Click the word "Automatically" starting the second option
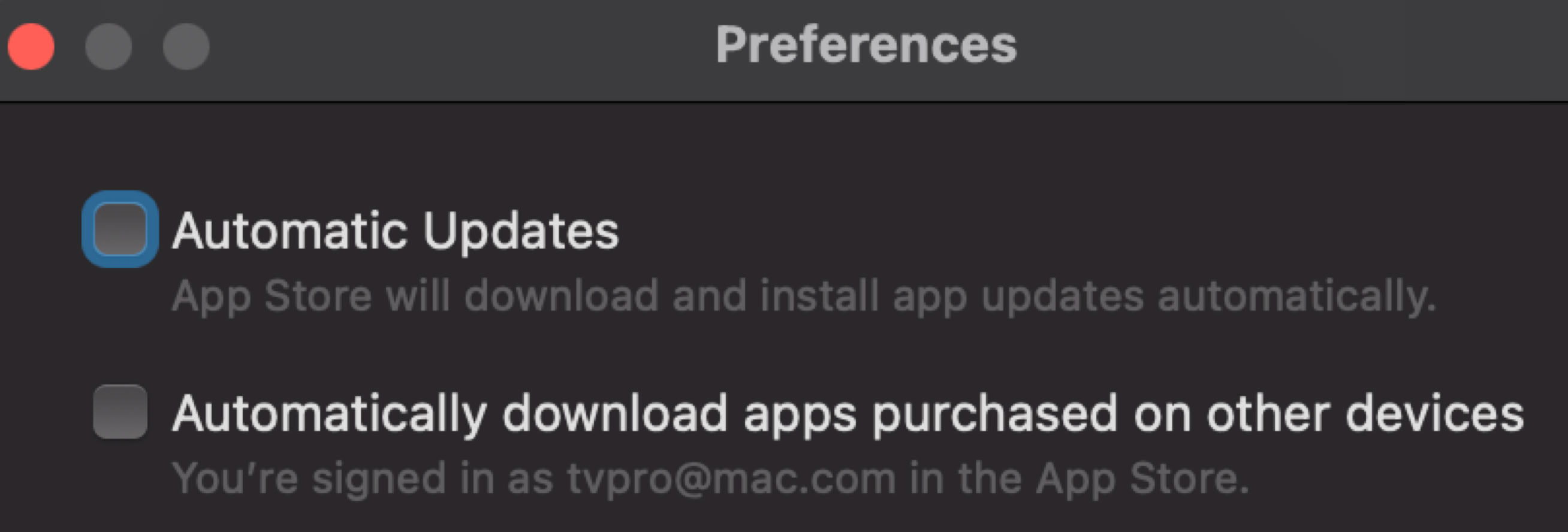This screenshot has width=1568, height=532. [x=329, y=414]
